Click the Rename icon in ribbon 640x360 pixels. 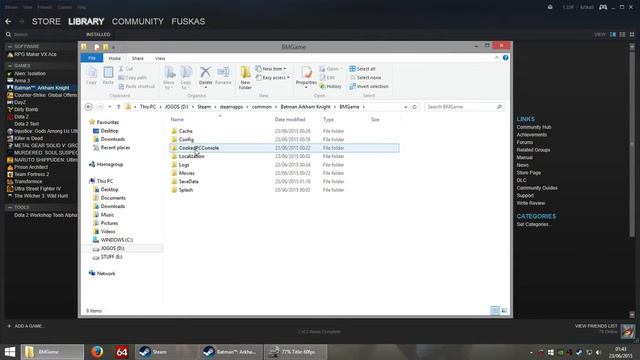pos(223,76)
